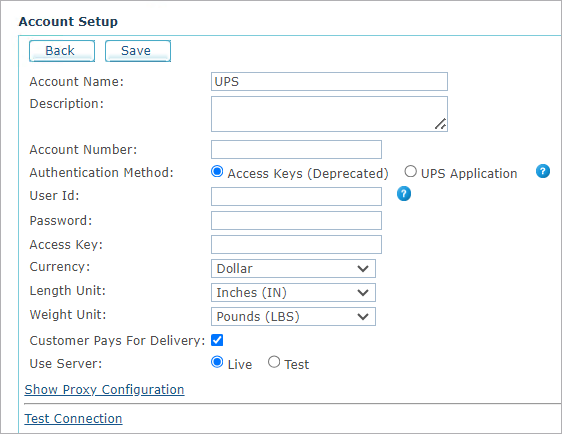Open the Currency dropdown
This screenshot has width=562, height=434.
[293, 269]
